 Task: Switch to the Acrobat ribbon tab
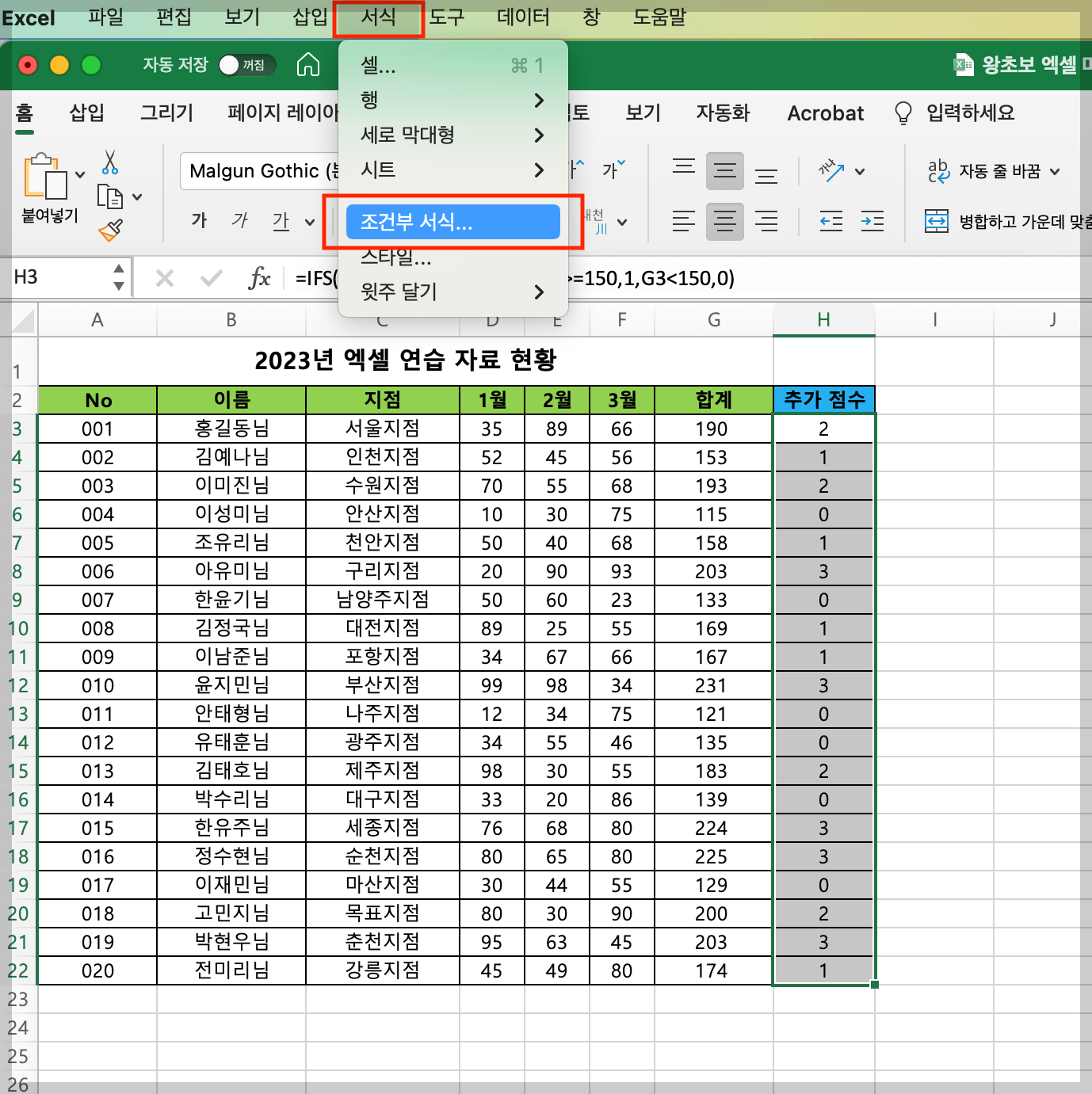[x=824, y=113]
